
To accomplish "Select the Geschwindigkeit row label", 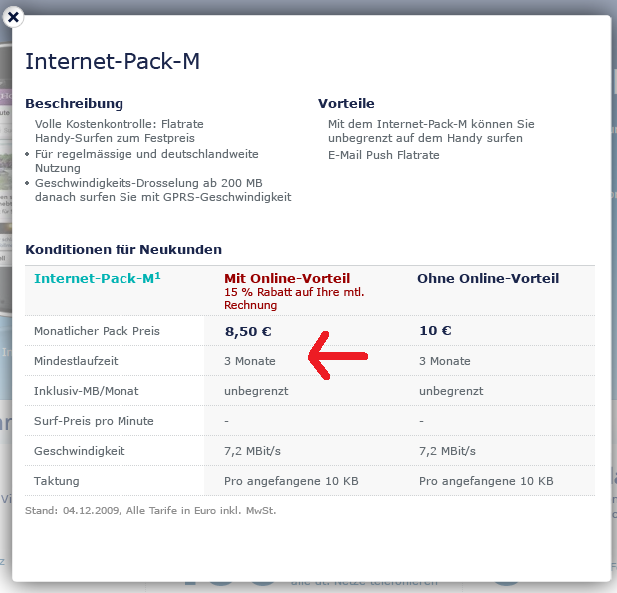I will (x=79, y=451).
